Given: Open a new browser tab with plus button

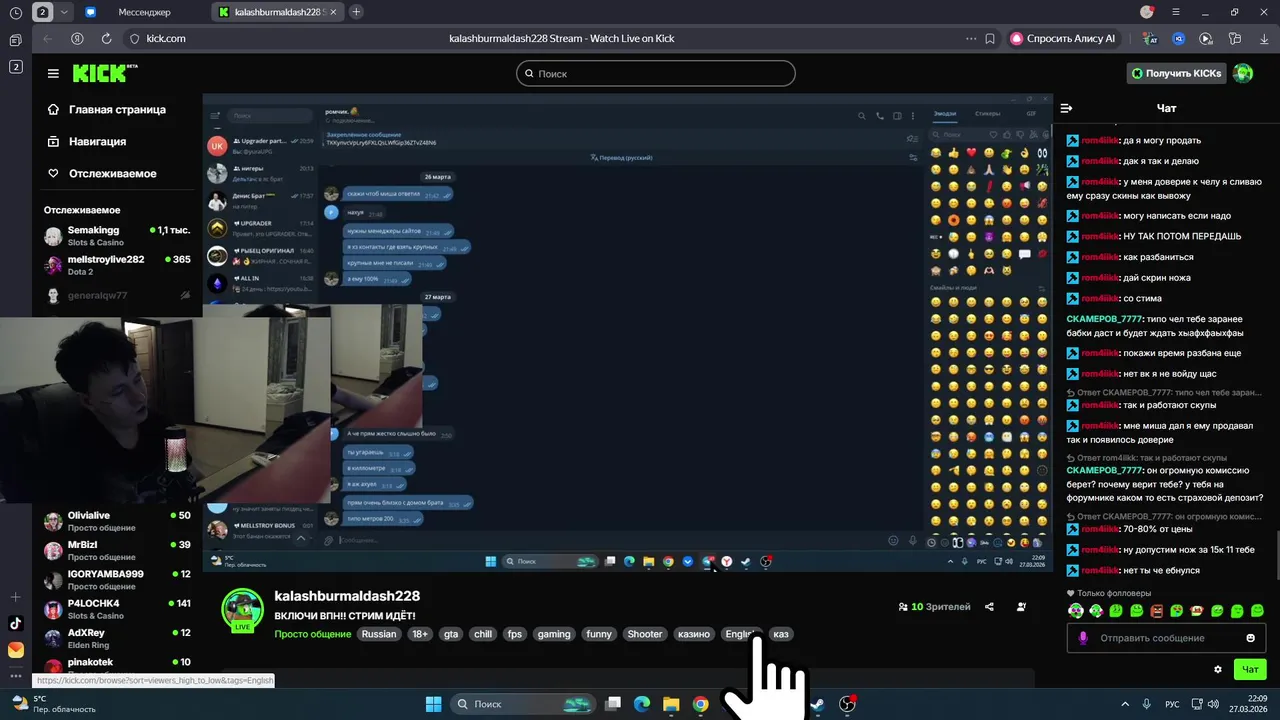Looking at the screenshot, I should (356, 12).
